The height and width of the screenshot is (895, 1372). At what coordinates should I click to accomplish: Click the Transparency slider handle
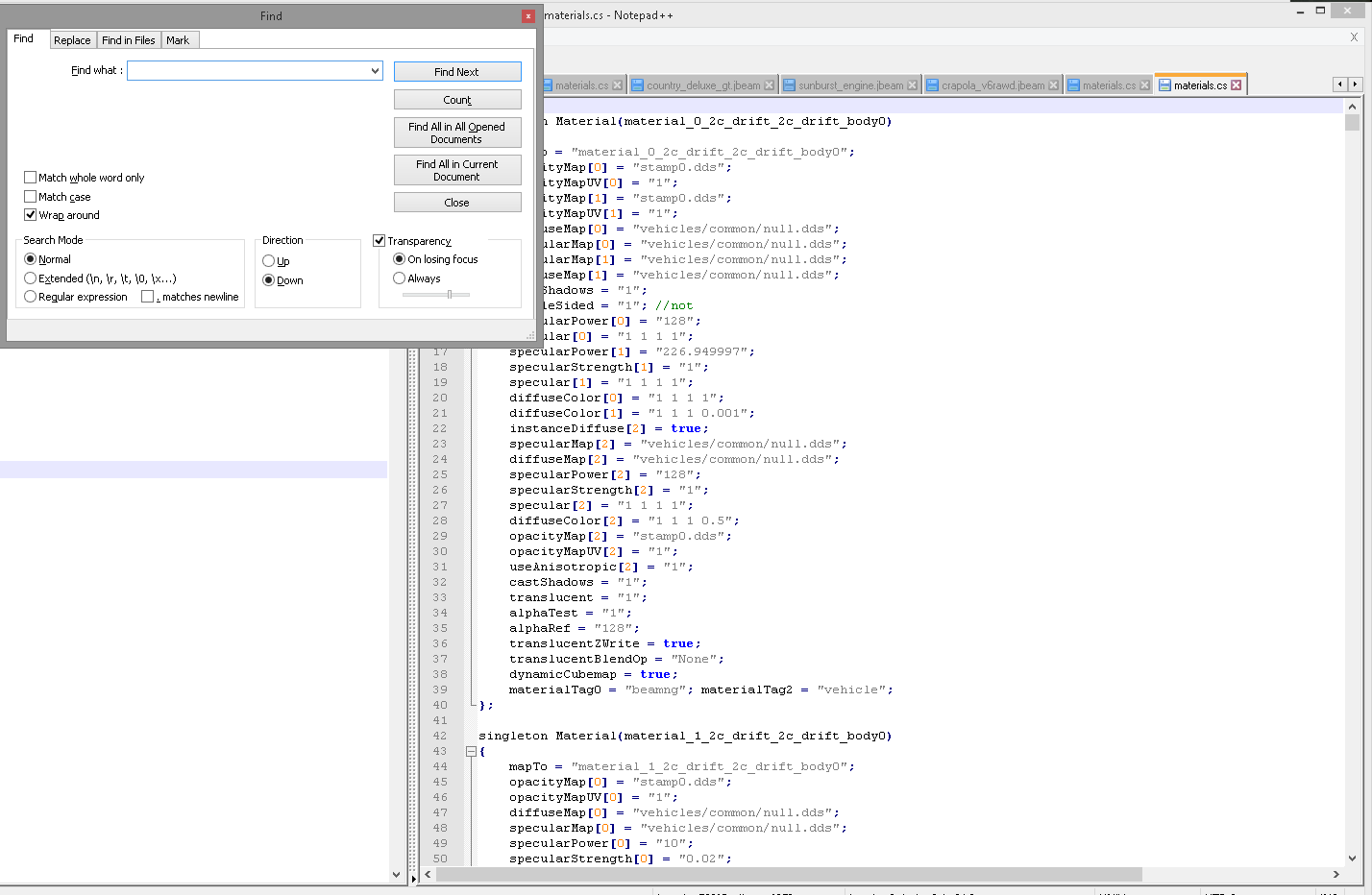tap(450, 295)
